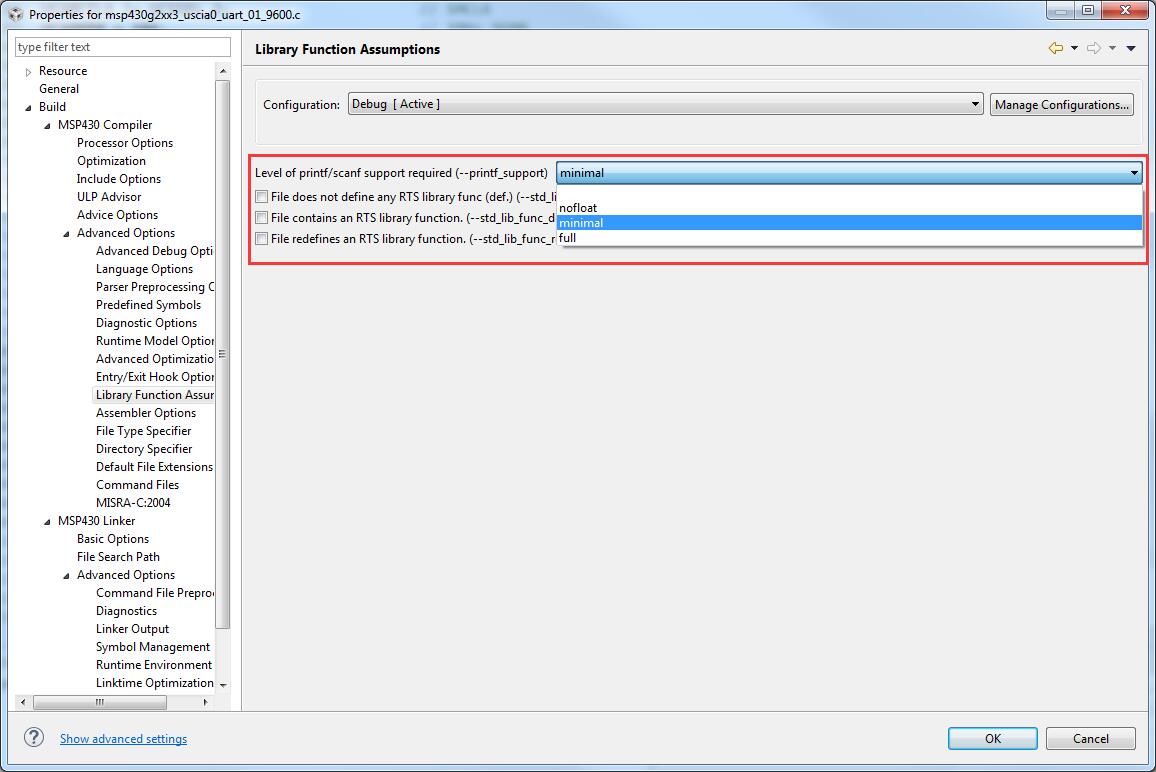Collapse linker Advanced Options node
1156x772 pixels.
point(66,576)
